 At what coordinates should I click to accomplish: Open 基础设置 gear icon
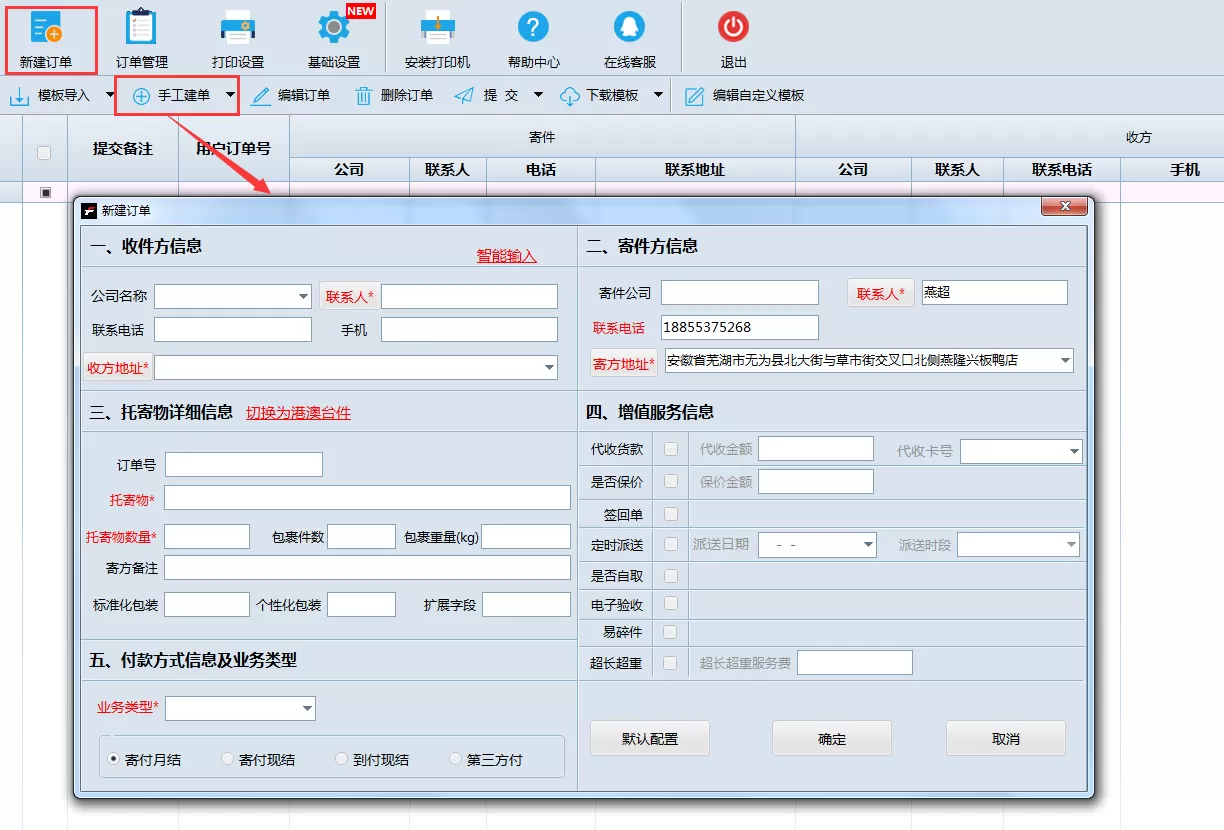tap(334, 28)
